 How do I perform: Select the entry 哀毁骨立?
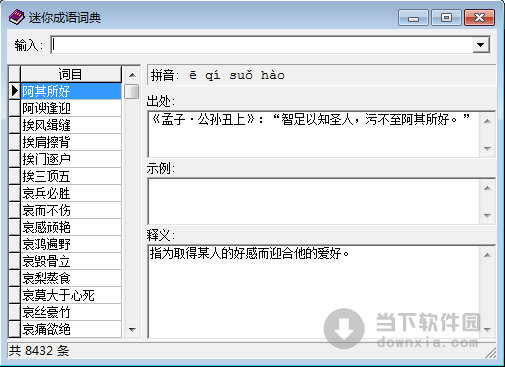(x=71, y=261)
